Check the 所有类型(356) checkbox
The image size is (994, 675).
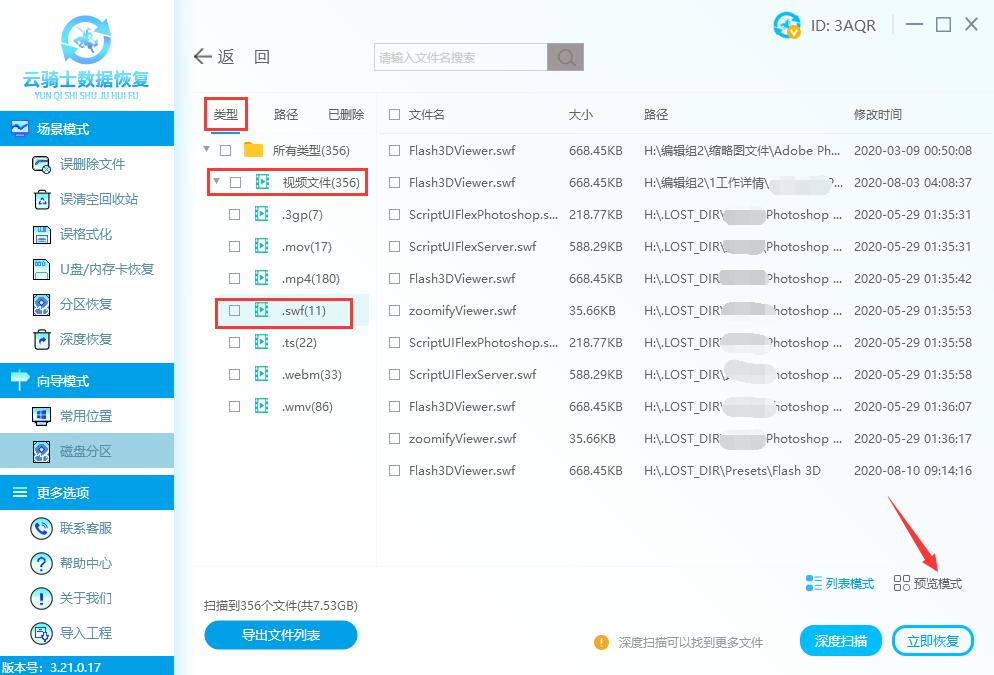click(225, 150)
